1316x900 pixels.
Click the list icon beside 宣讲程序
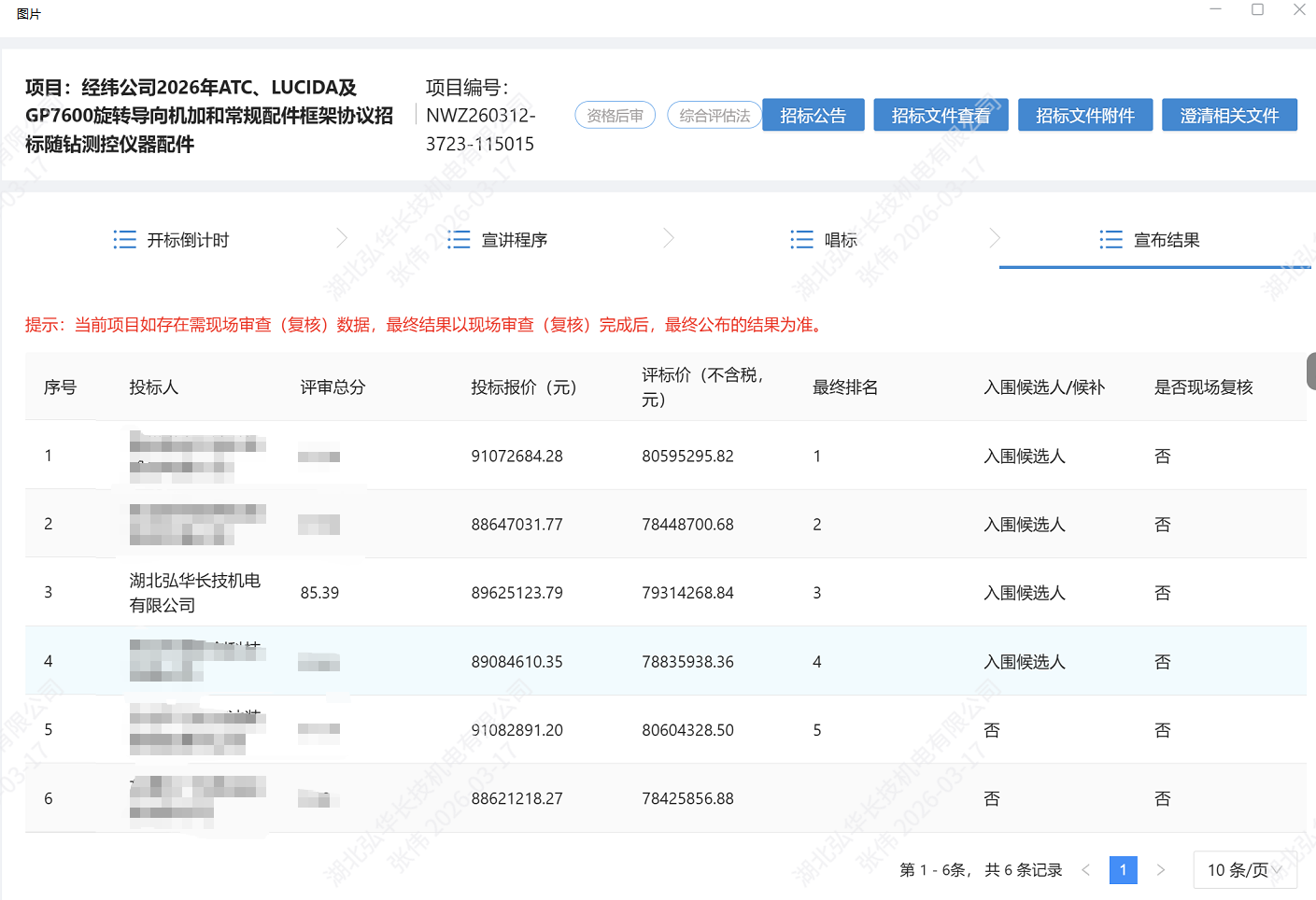(x=459, y=240)
